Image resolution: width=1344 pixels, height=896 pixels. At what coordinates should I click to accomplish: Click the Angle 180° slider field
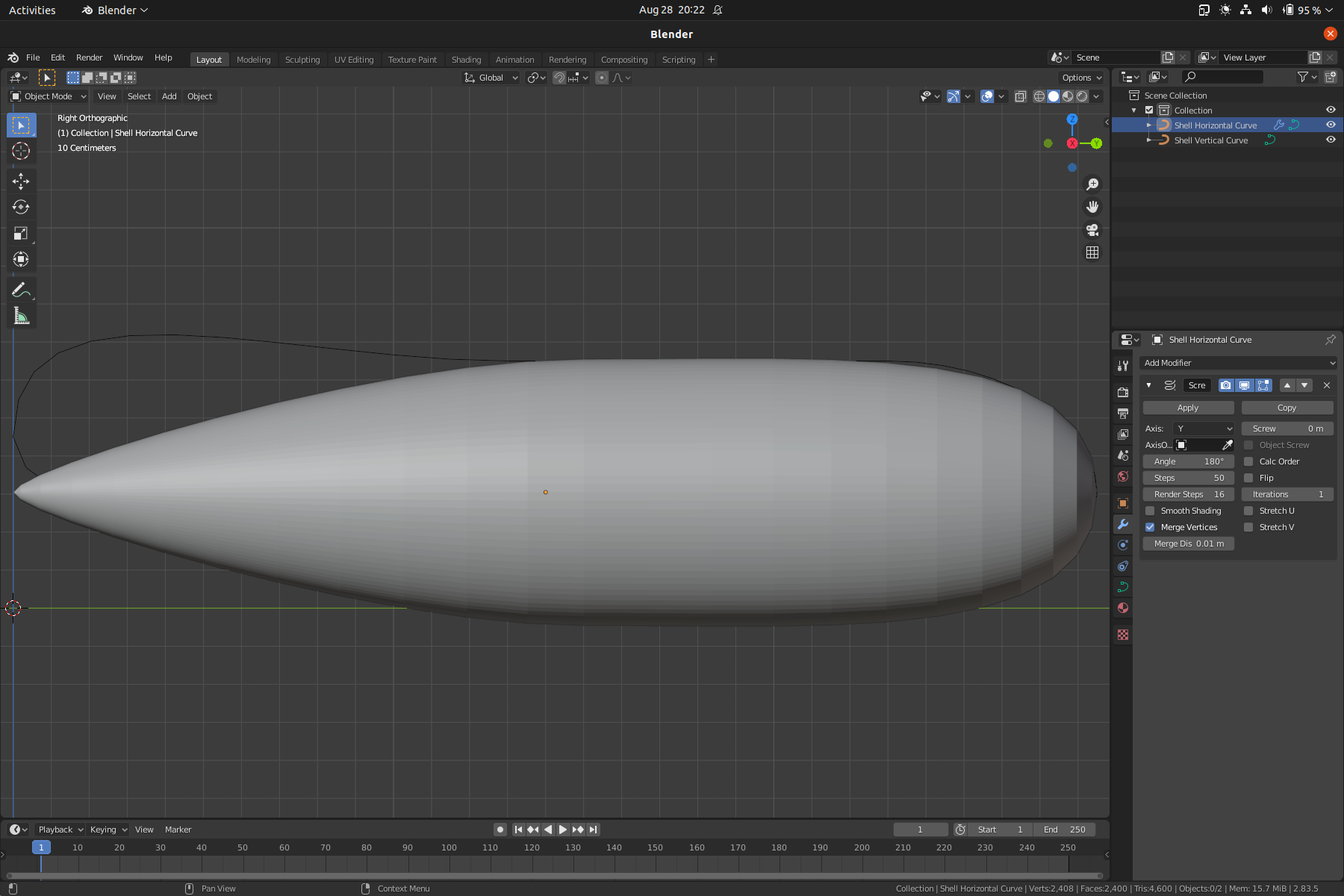(x=1188, y=461)
